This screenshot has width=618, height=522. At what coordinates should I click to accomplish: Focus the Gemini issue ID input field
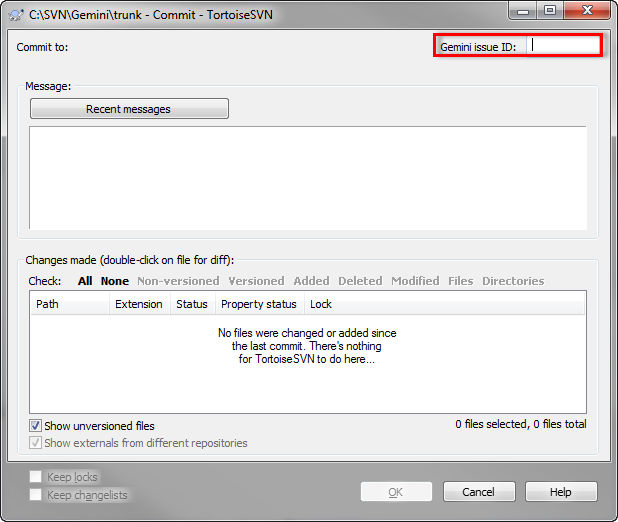pos(563,45)
